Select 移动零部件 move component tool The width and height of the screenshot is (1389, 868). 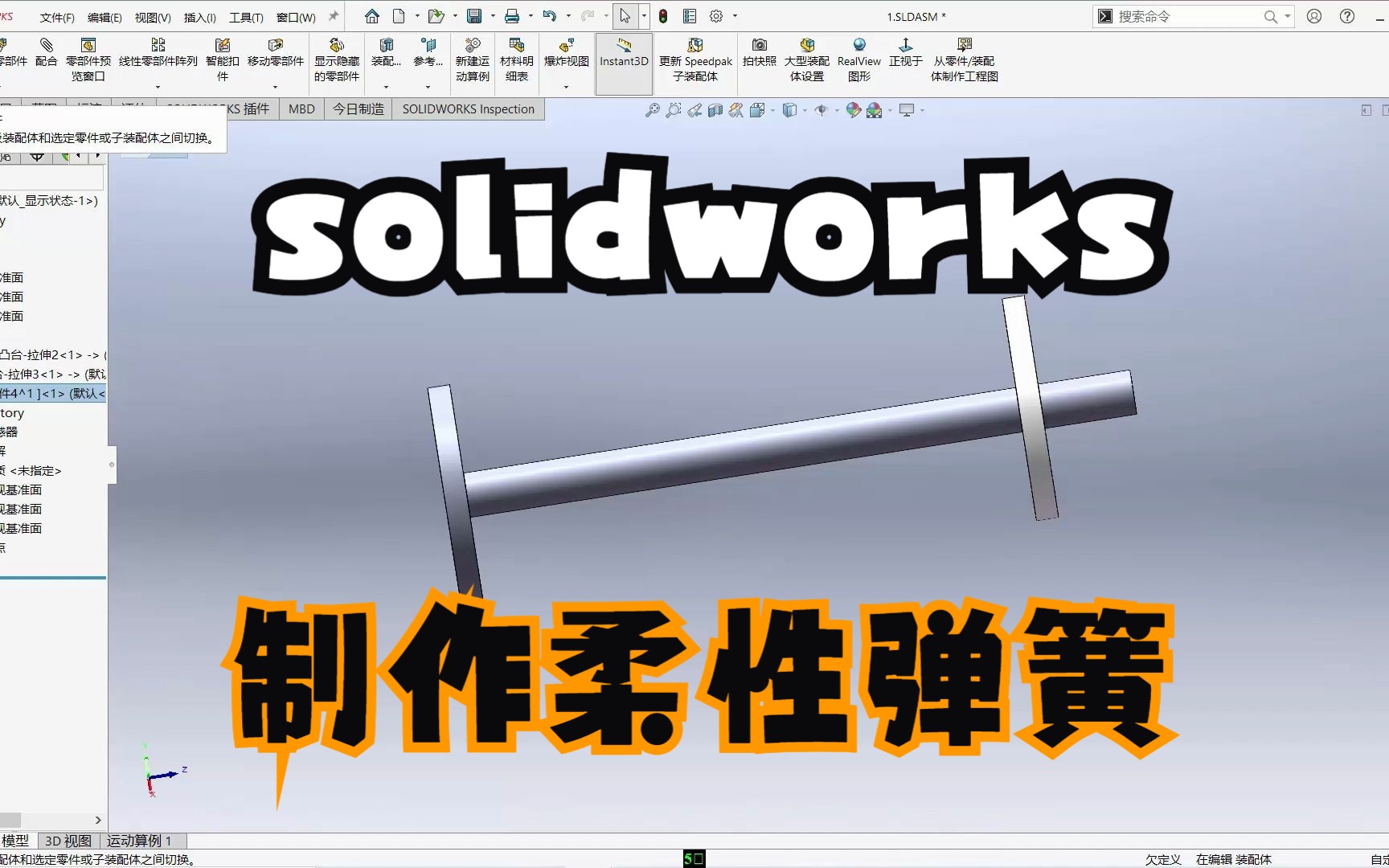(276, 52)
